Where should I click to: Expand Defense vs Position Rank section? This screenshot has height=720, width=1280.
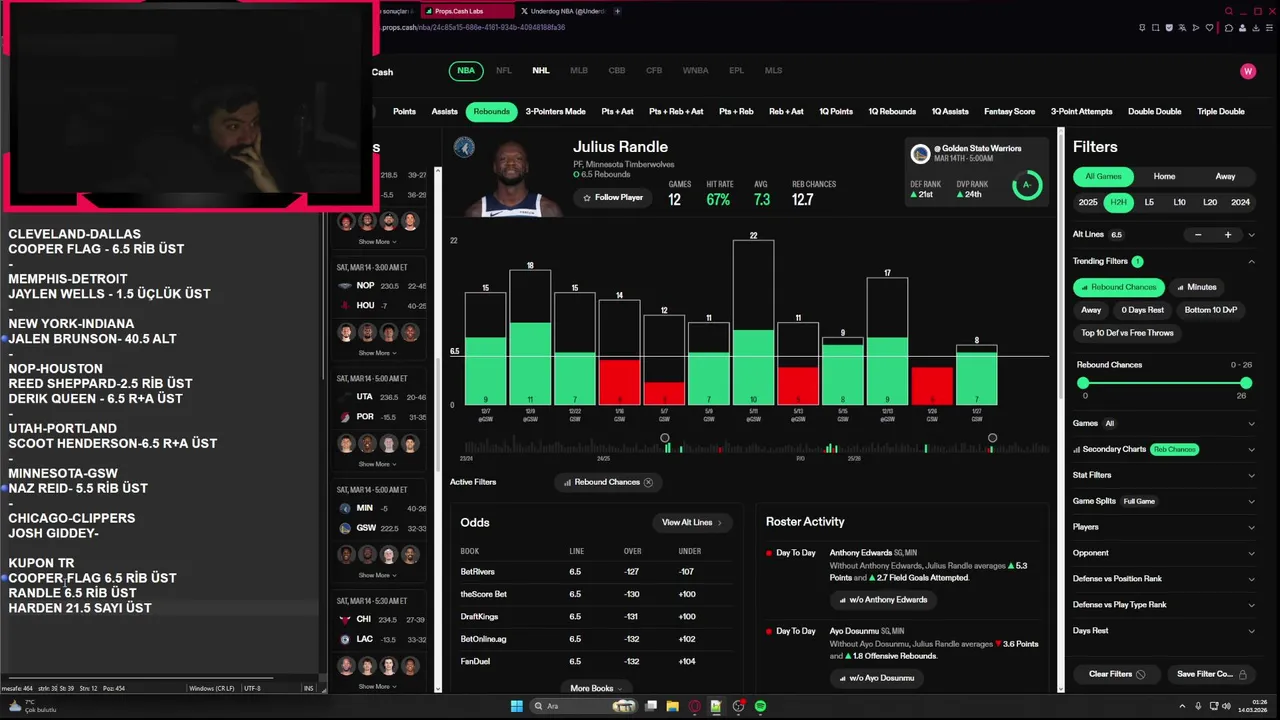pyautogui.click(x=1251, y=579)
